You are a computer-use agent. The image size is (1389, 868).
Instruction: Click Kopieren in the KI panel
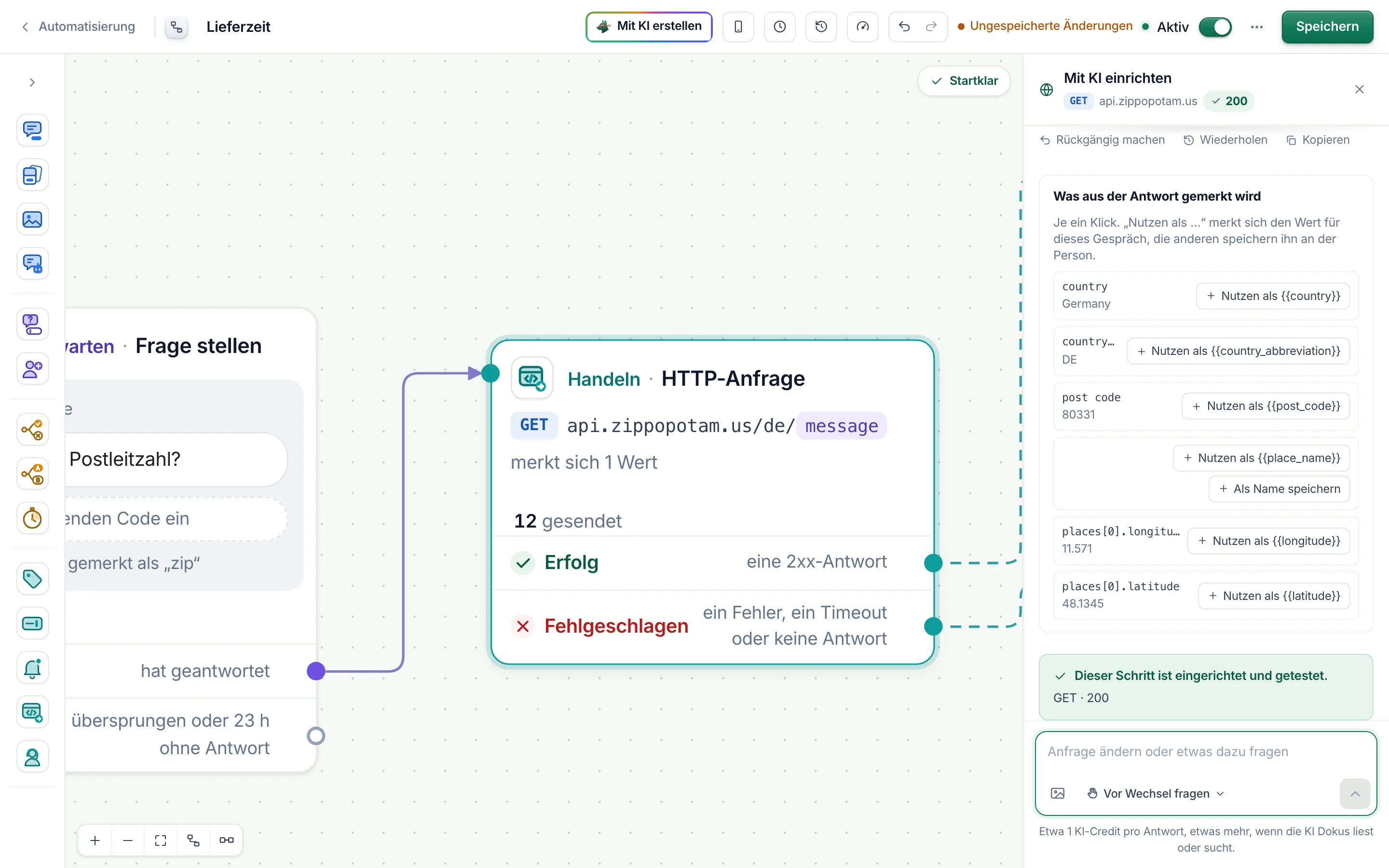(1318, 140)
